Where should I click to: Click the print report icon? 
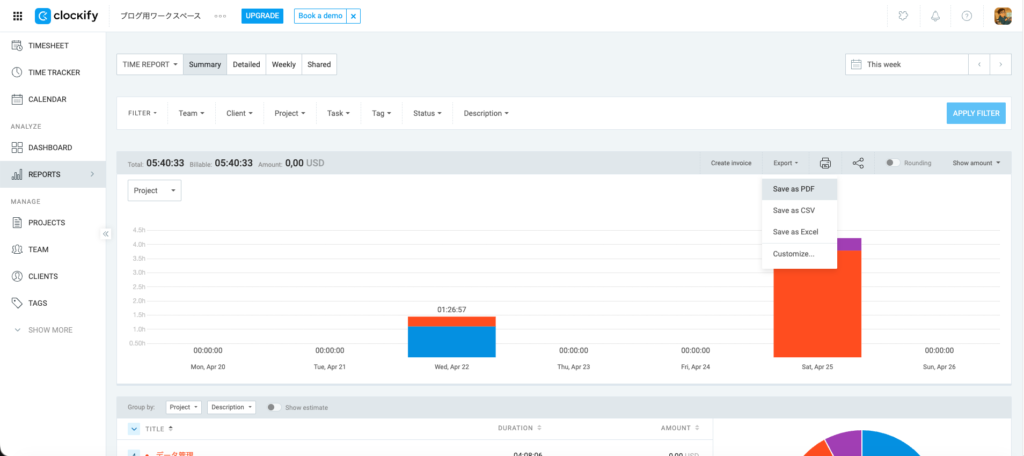tap(825, 163)
